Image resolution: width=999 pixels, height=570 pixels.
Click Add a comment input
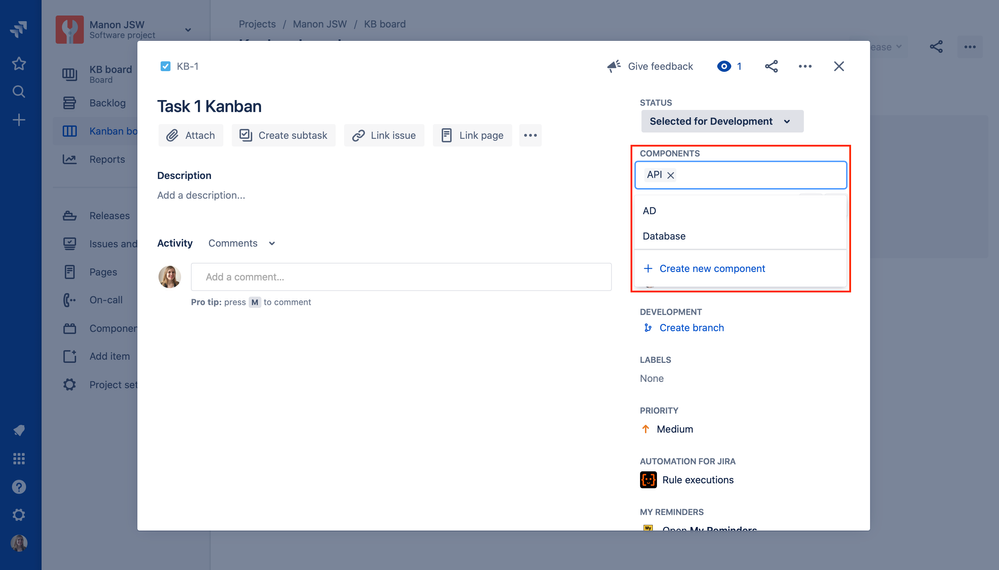401,277
